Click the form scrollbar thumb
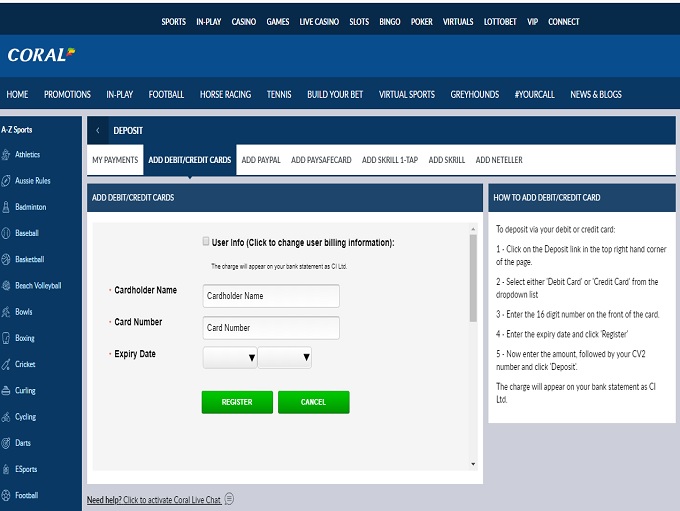This screenshot has height=511, width=680. point(473,278)
